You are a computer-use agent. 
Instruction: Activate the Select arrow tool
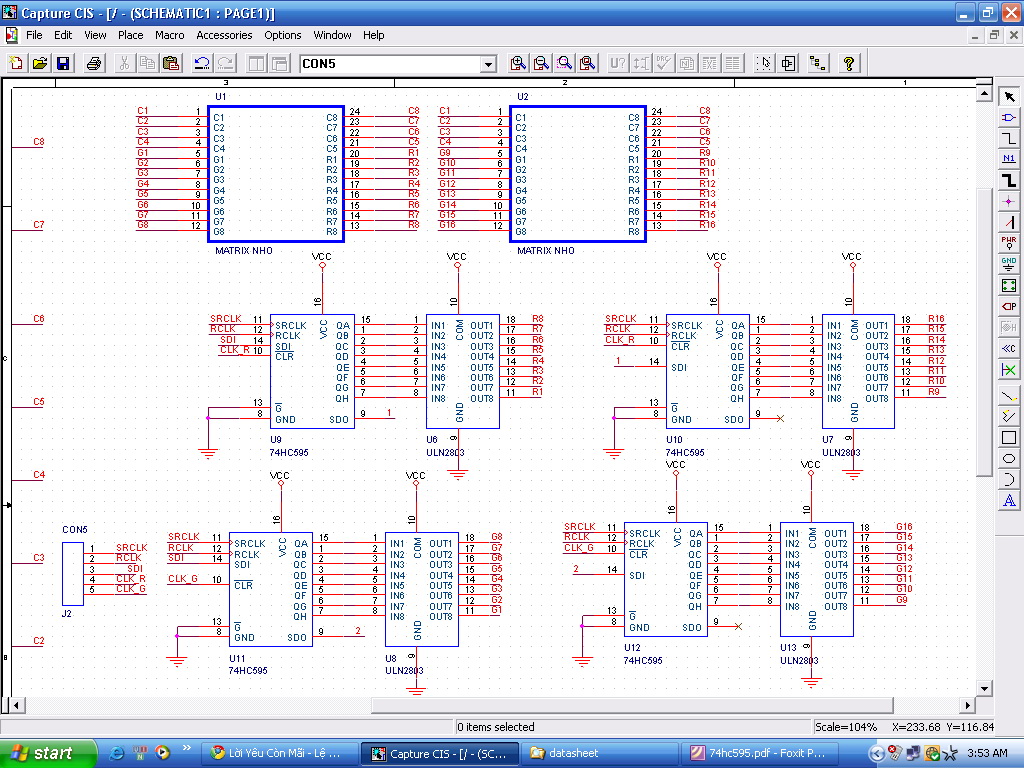click(x=1009, y=96)
